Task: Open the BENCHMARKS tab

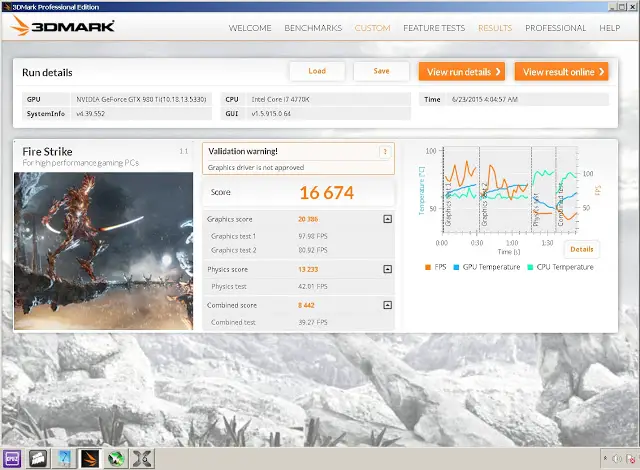Action: point(313,28)
